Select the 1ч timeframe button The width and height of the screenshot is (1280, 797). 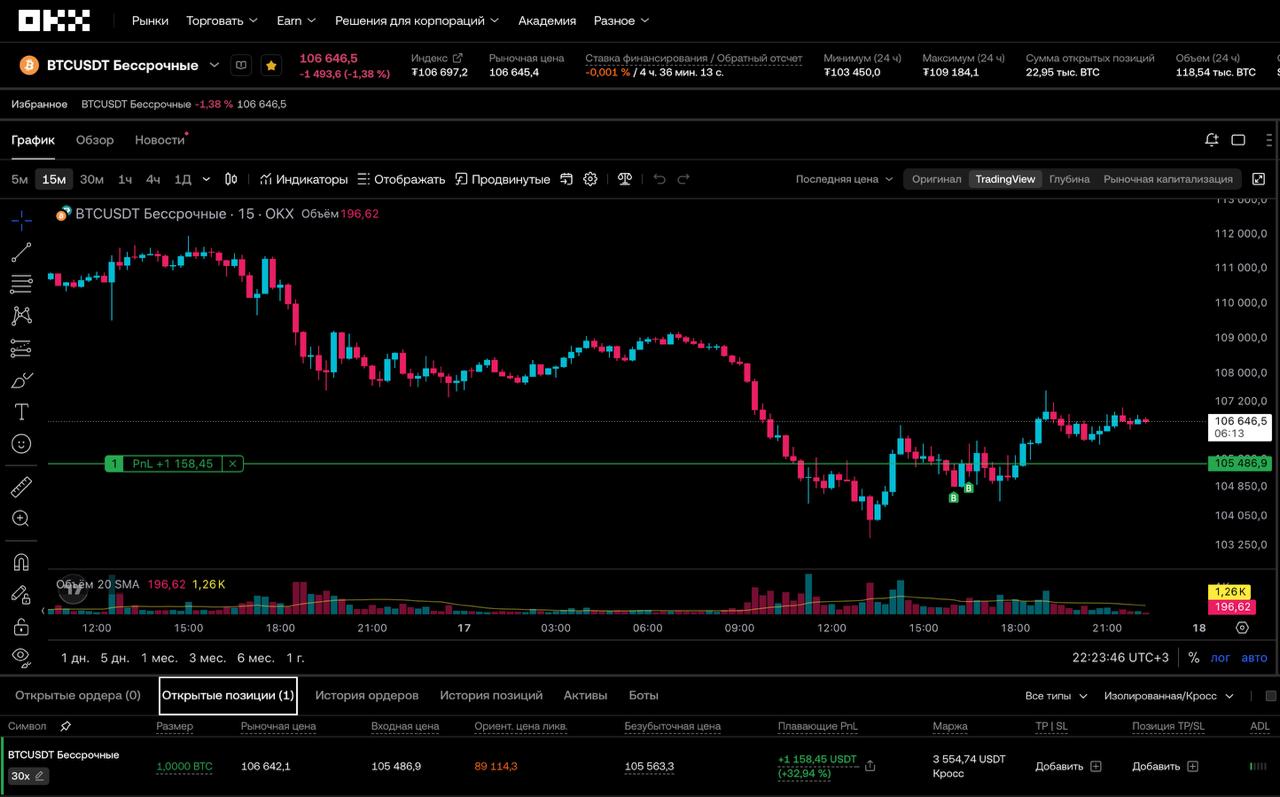(125, 179)
